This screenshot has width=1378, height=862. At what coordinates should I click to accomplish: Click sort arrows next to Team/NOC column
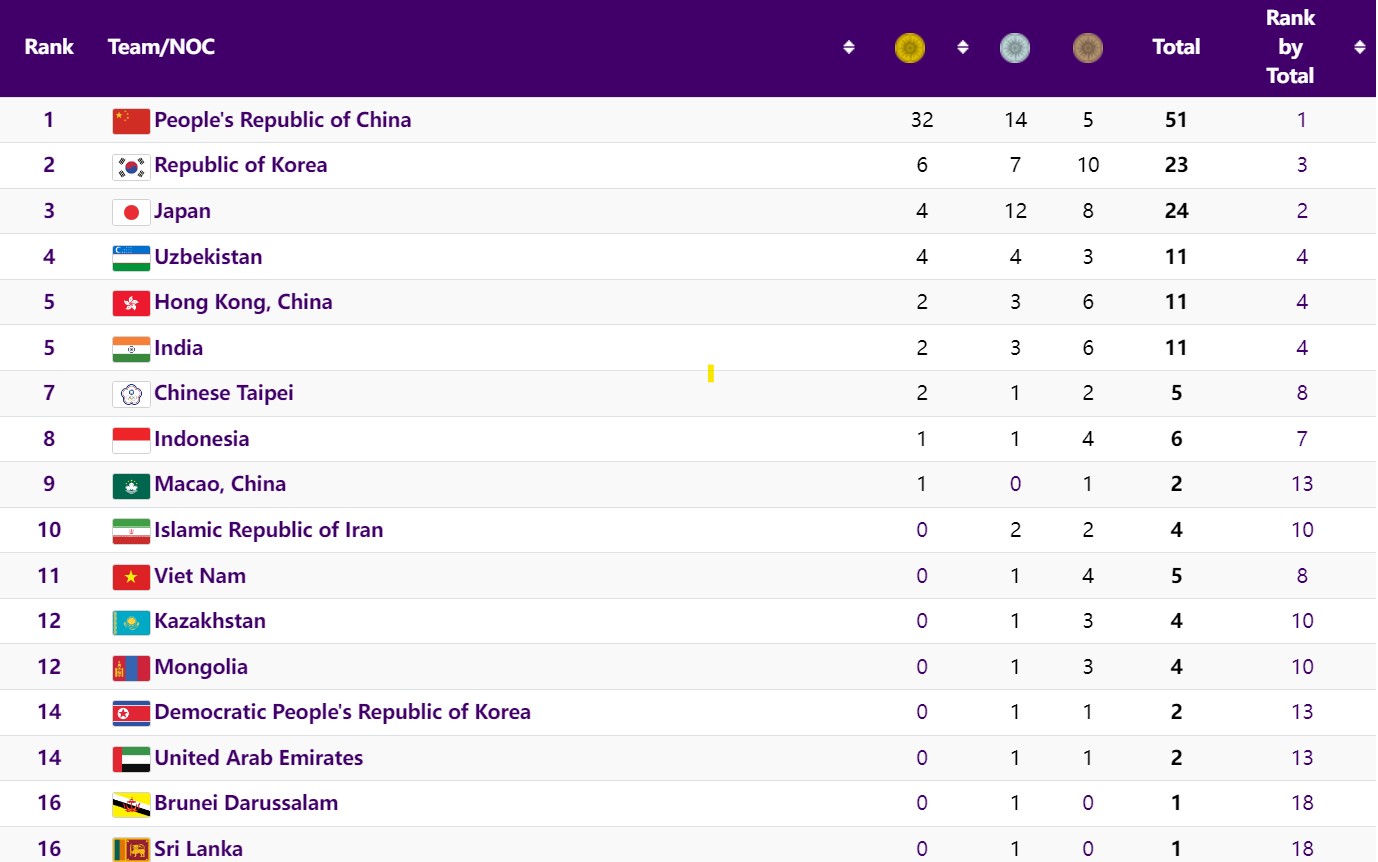point(849,47)
